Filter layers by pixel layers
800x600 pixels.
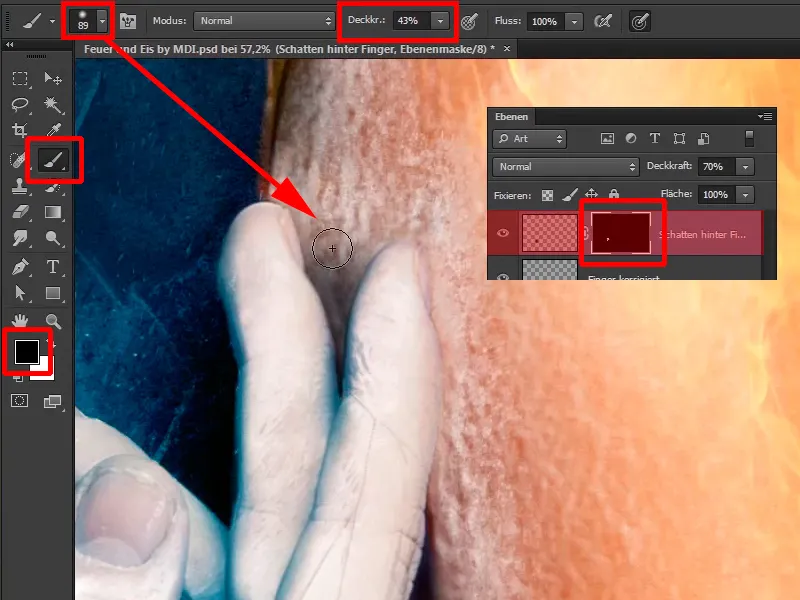(607, 139)
